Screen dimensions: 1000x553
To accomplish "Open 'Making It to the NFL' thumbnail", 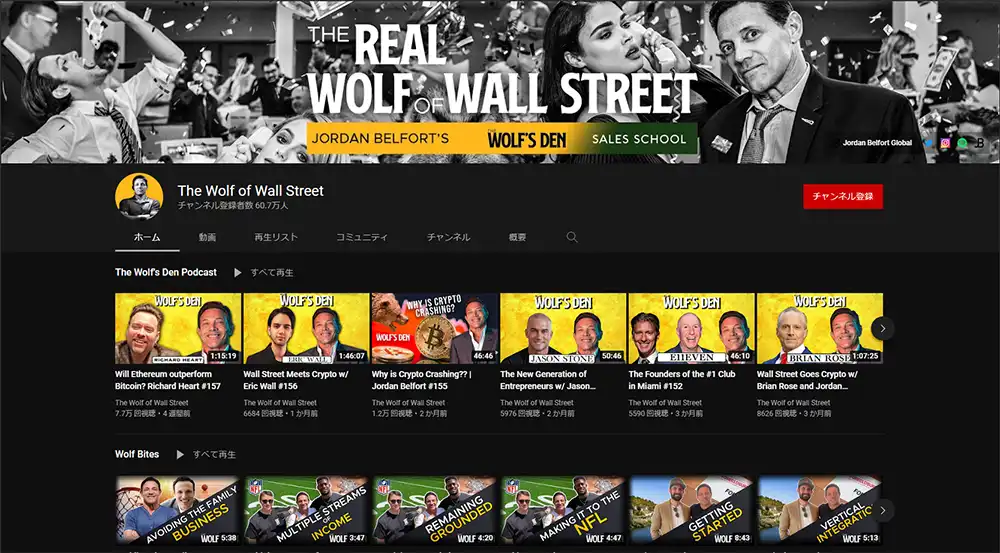I will click(563, 510).
